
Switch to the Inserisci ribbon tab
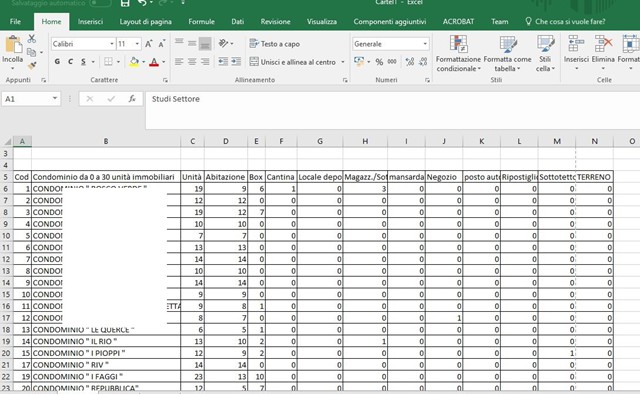pos(90,22)
